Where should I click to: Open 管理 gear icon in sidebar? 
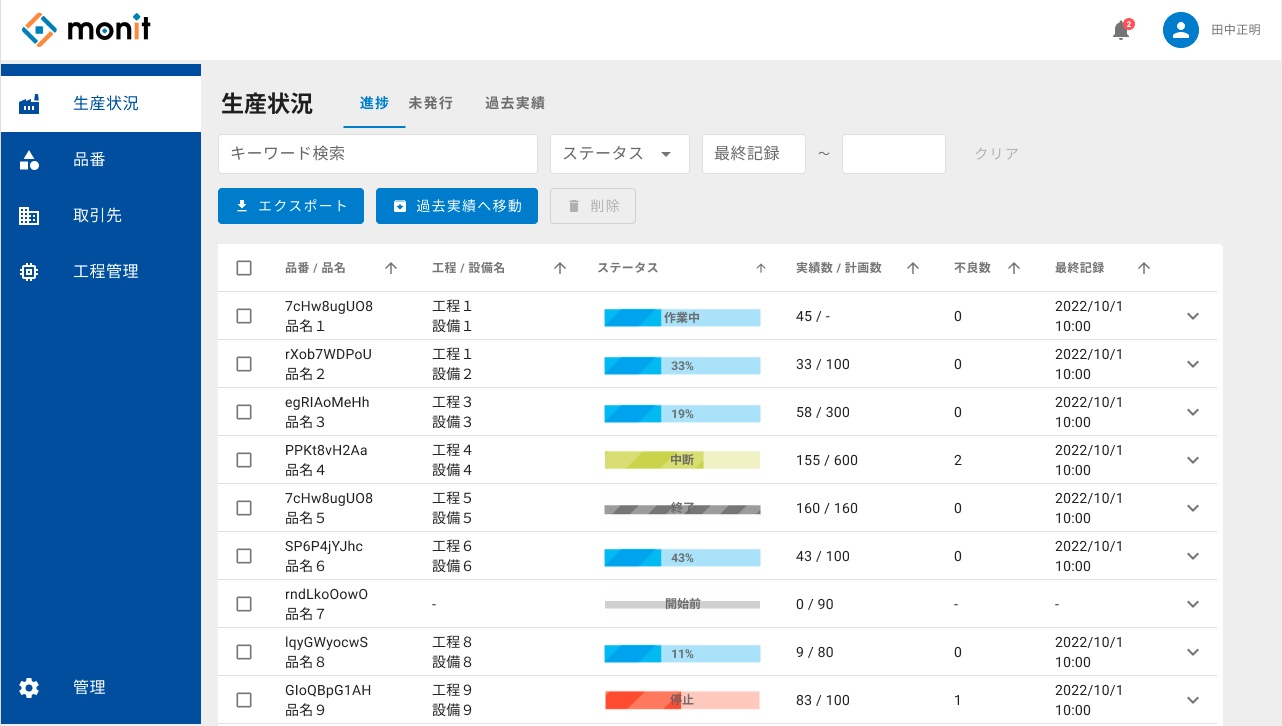(30, 688)
